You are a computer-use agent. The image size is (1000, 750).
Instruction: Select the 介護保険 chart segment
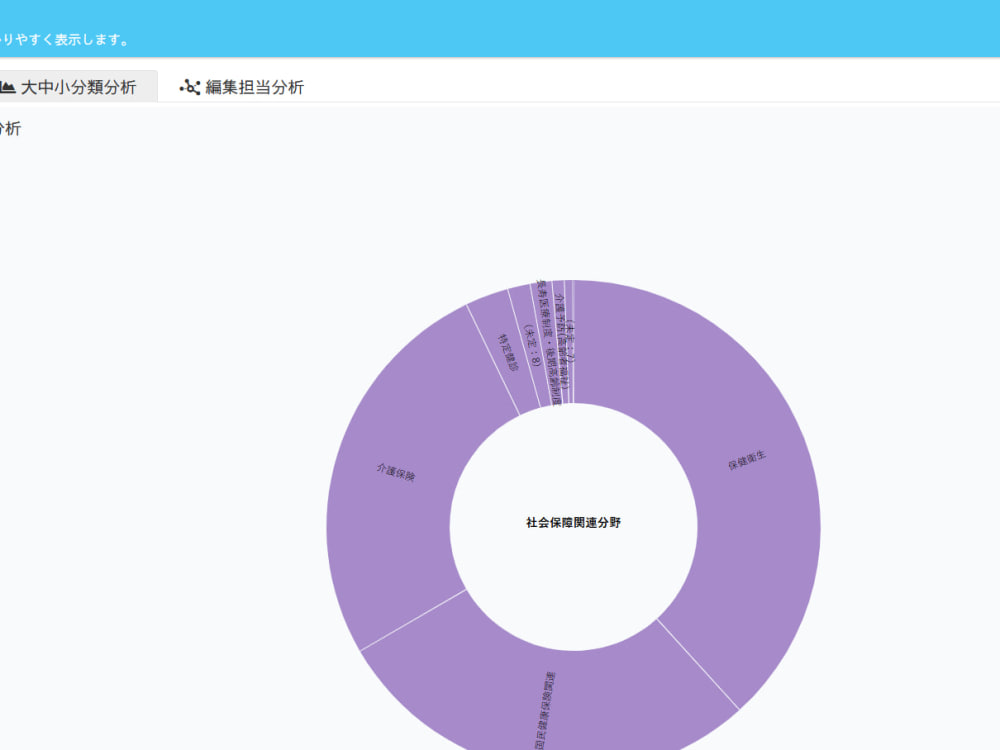395,470
